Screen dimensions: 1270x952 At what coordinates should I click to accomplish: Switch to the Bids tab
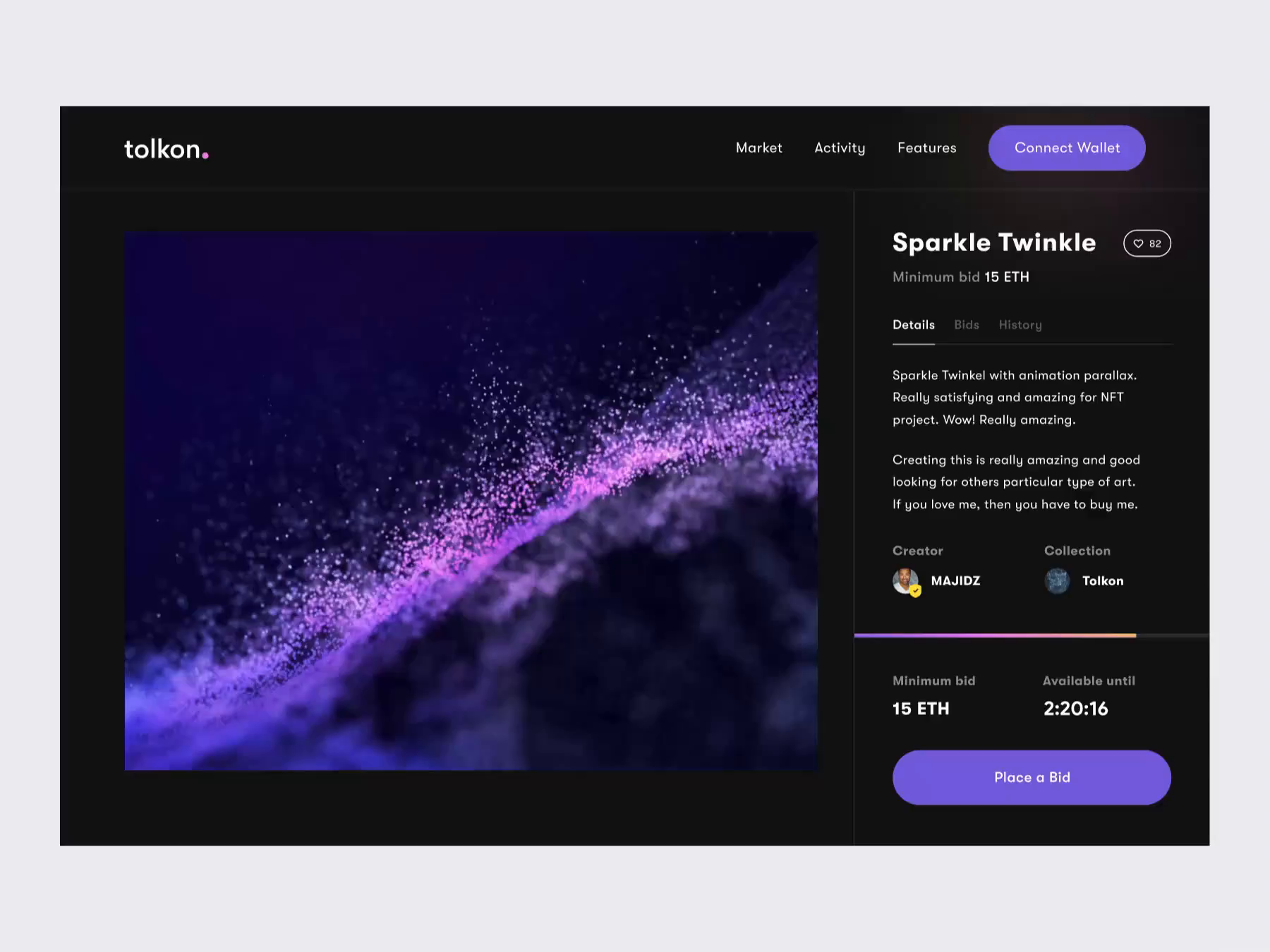[x=967, y=325]
